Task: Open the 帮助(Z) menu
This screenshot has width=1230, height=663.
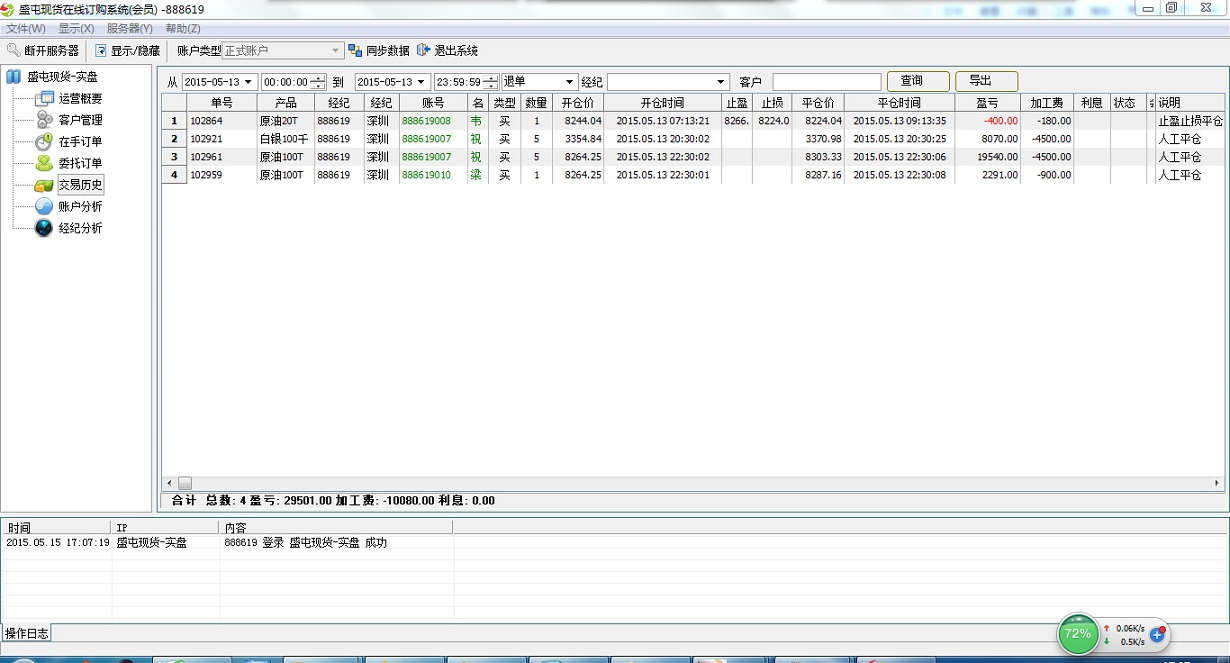Action: (182, 29)
